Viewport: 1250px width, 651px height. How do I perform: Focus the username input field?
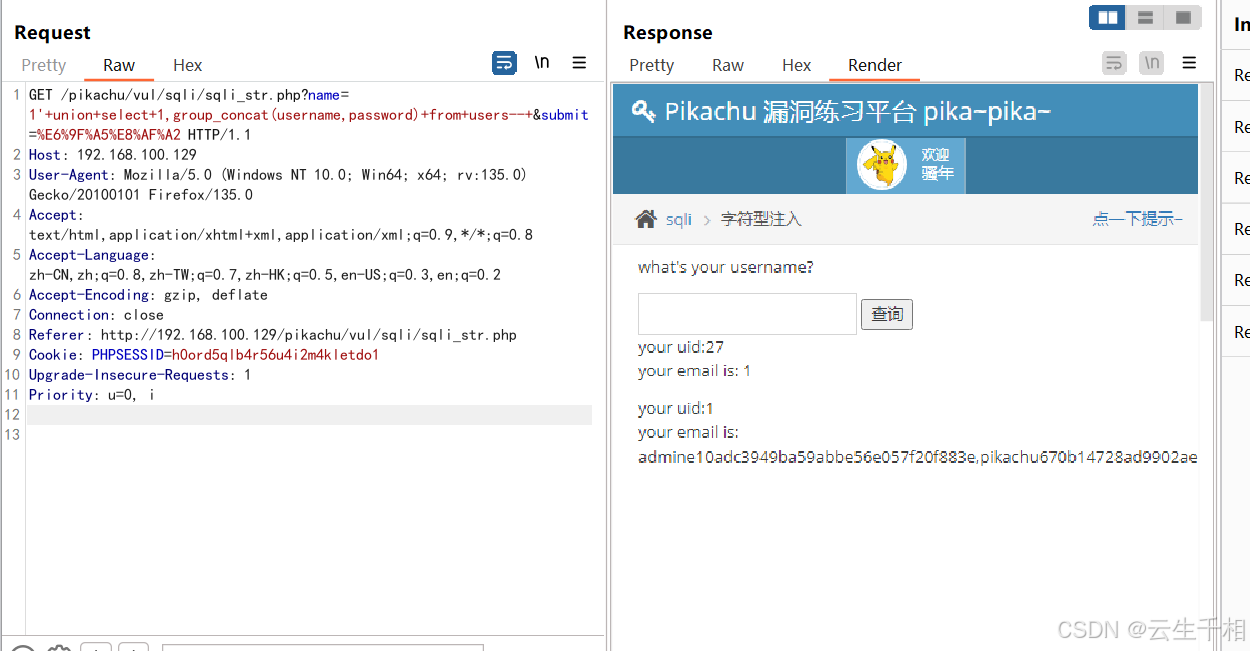[x=747, y=314]
